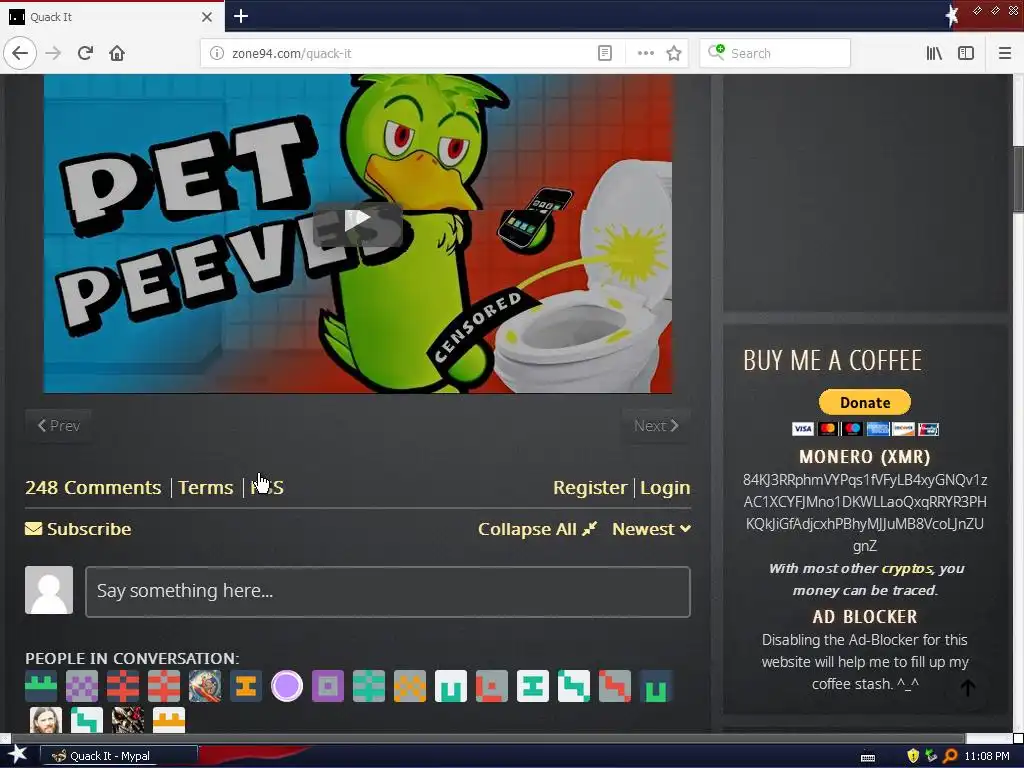Select Quack It - Mypal taskbar button
This screenshot has height=768, width=1024.
click(x=118, y=756)
